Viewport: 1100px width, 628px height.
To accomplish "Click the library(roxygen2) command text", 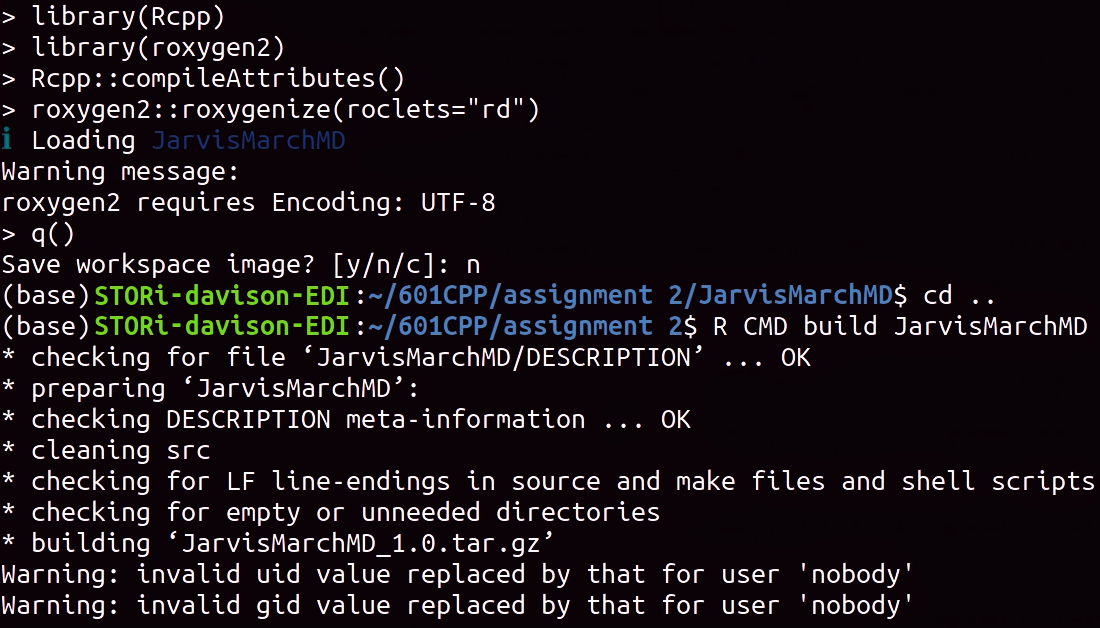I will 159,48.
